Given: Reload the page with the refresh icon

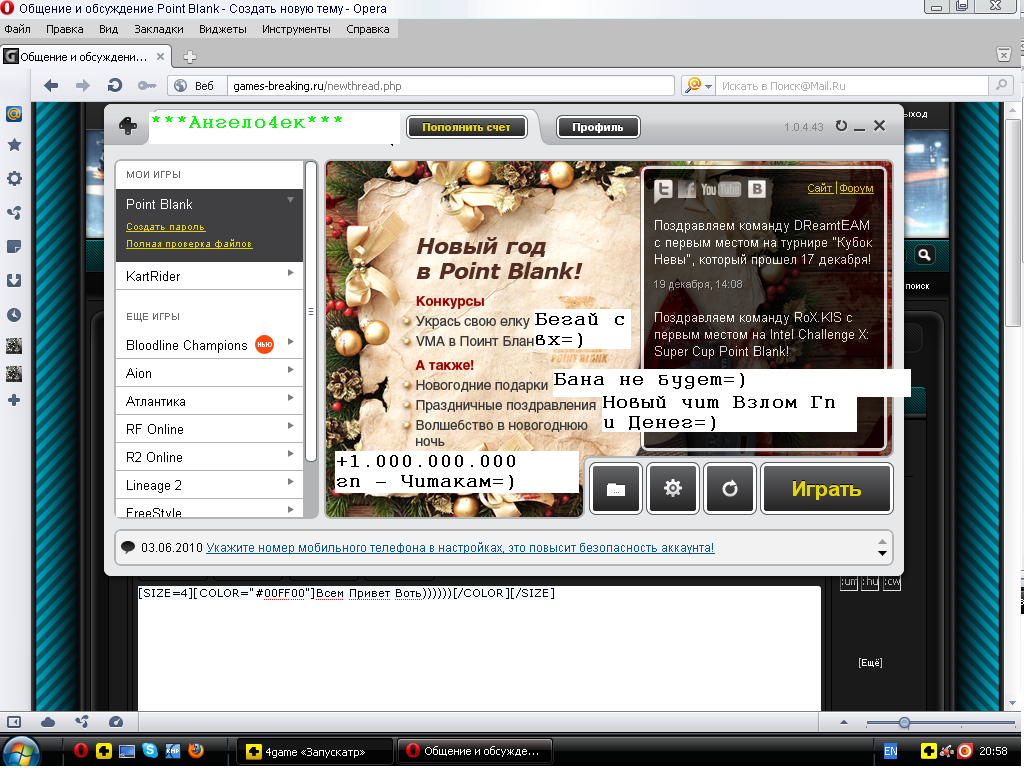Looking at the screenshot, I should [x=114, y=86].
